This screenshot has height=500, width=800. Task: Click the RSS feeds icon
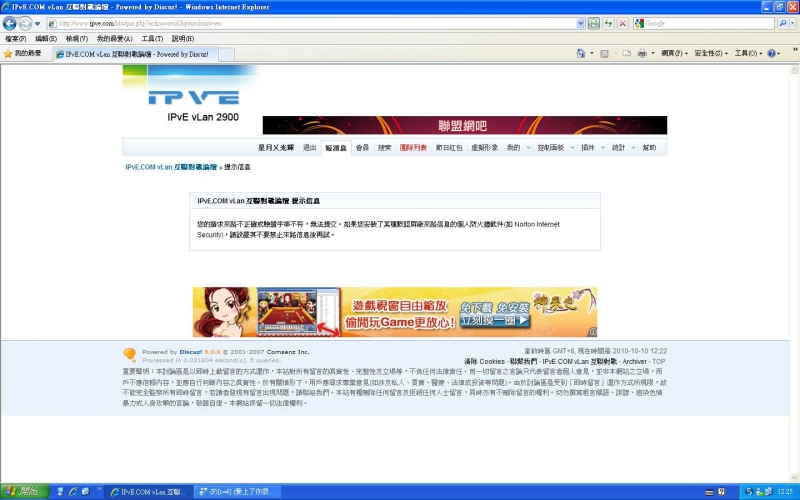(x=604, y=53)
